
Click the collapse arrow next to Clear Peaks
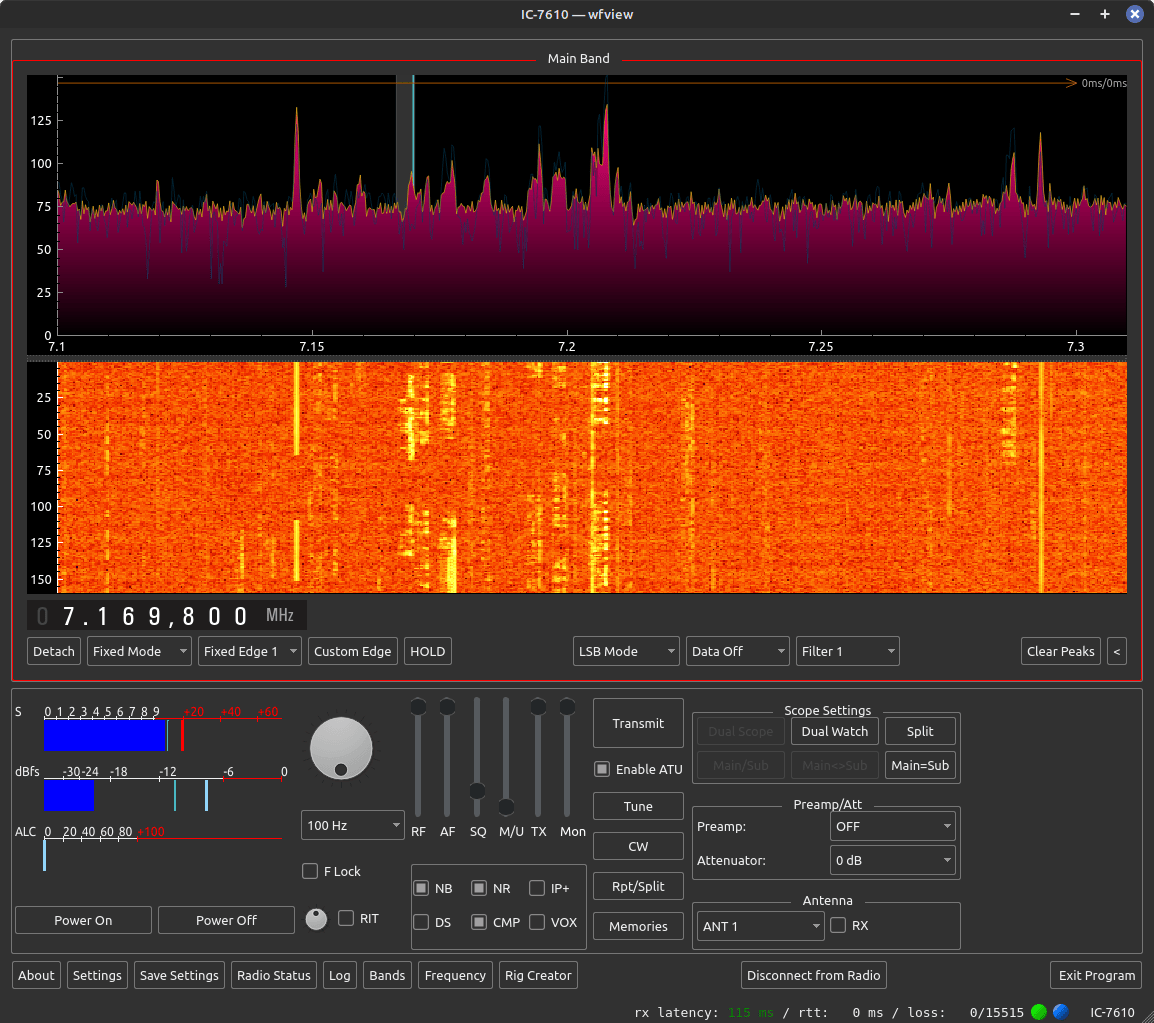(x=1116, y=651)
